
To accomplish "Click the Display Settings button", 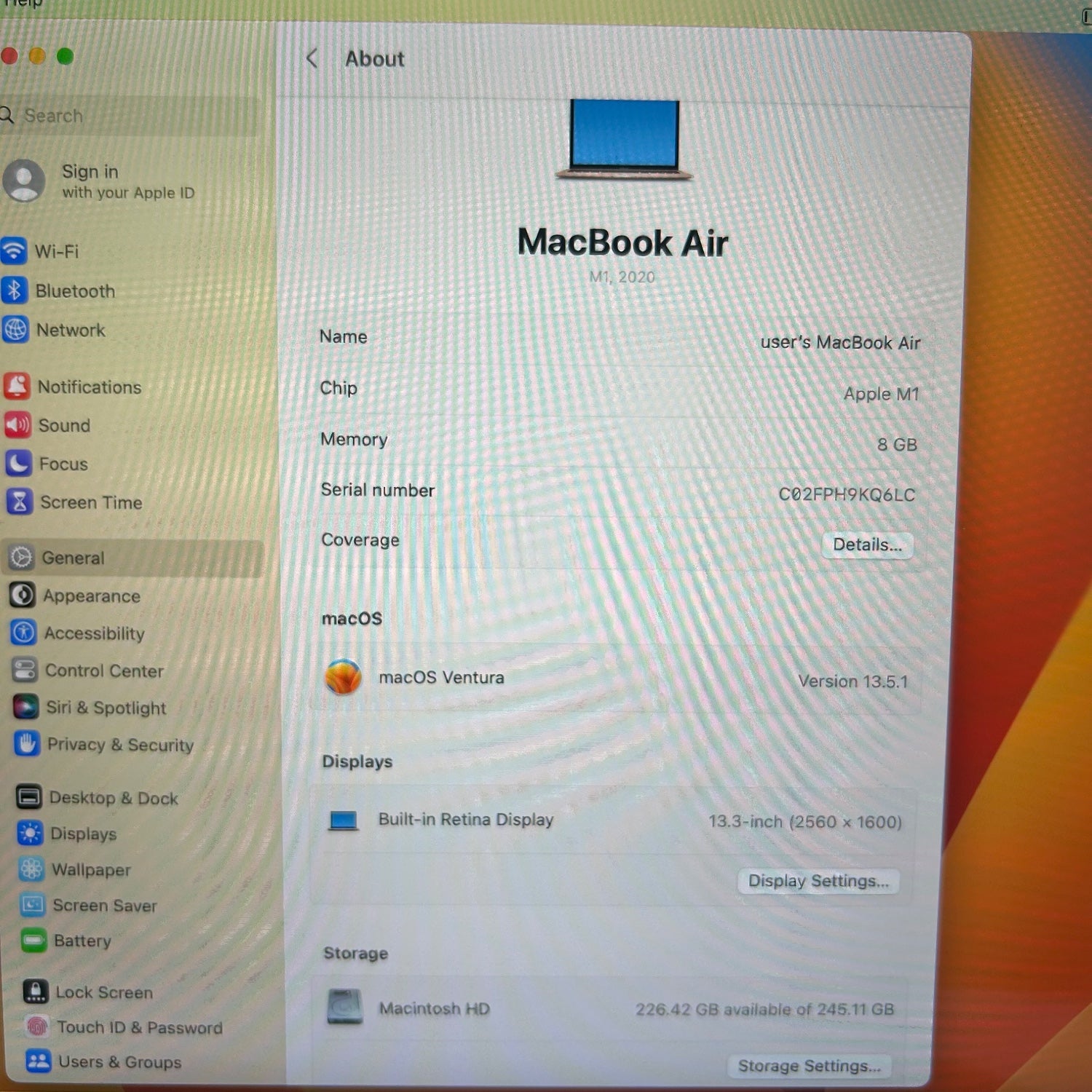I will tap(818, 881).
